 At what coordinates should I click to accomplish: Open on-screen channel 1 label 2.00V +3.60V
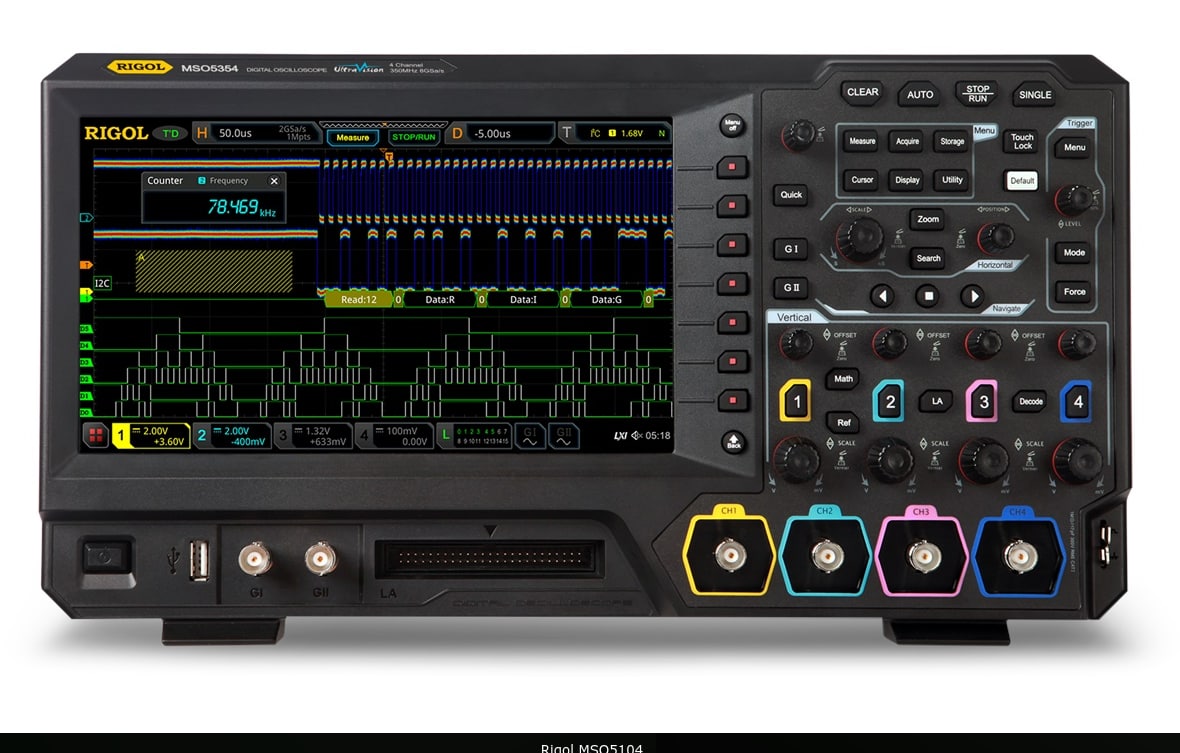click(x=151, y=436)
